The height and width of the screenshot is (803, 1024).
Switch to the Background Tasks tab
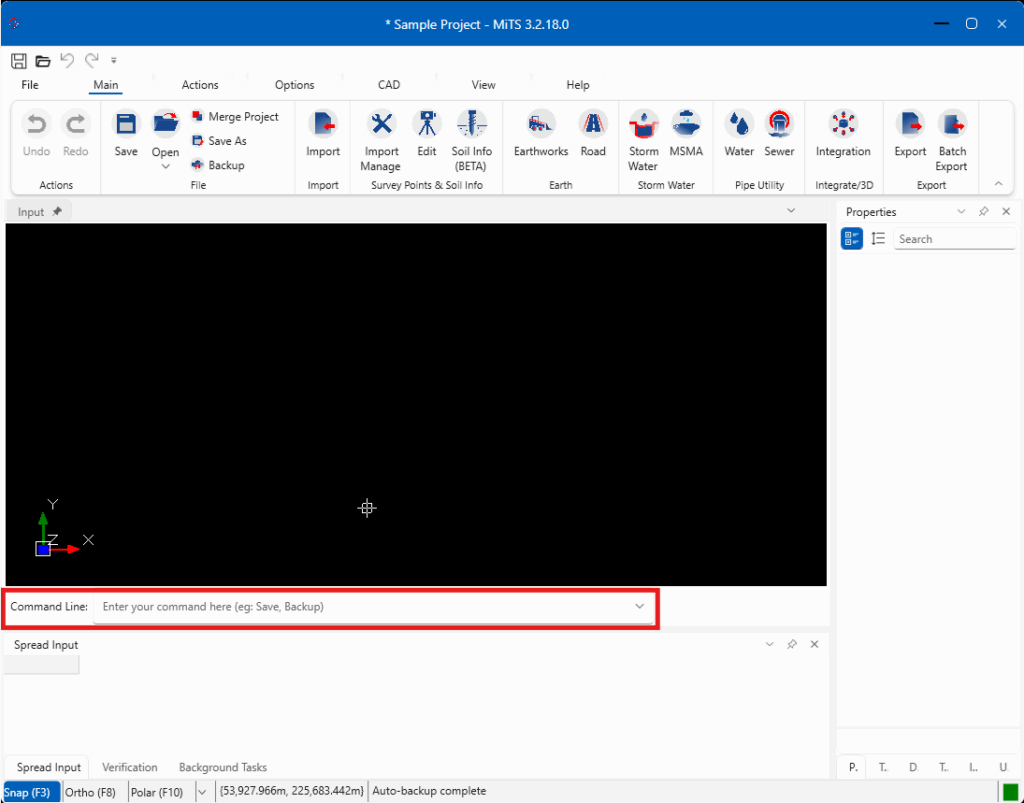[x=223, y=768]
